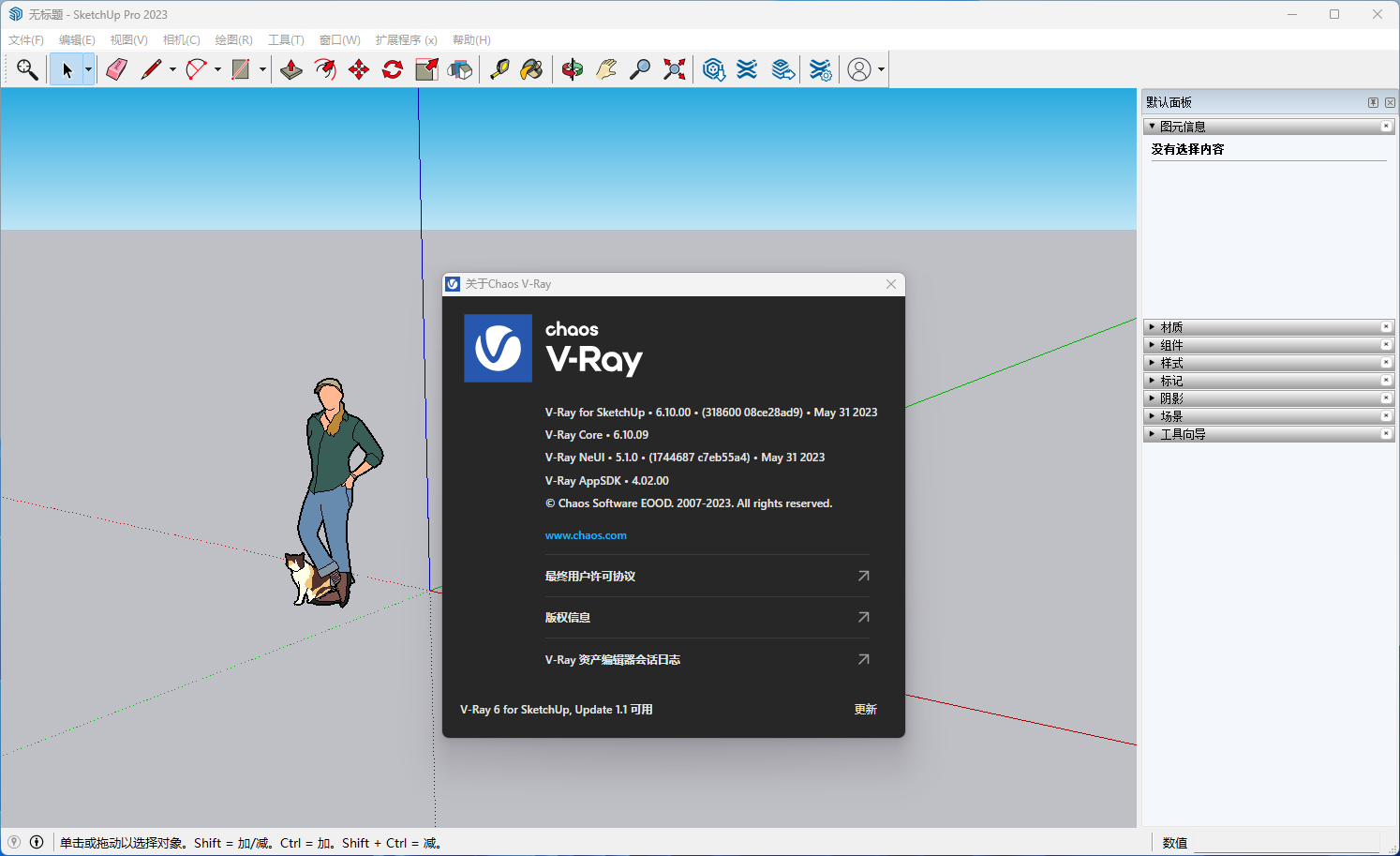1400x856 pixels.
Task: Select the arrow Select tool
Action: 66,69
